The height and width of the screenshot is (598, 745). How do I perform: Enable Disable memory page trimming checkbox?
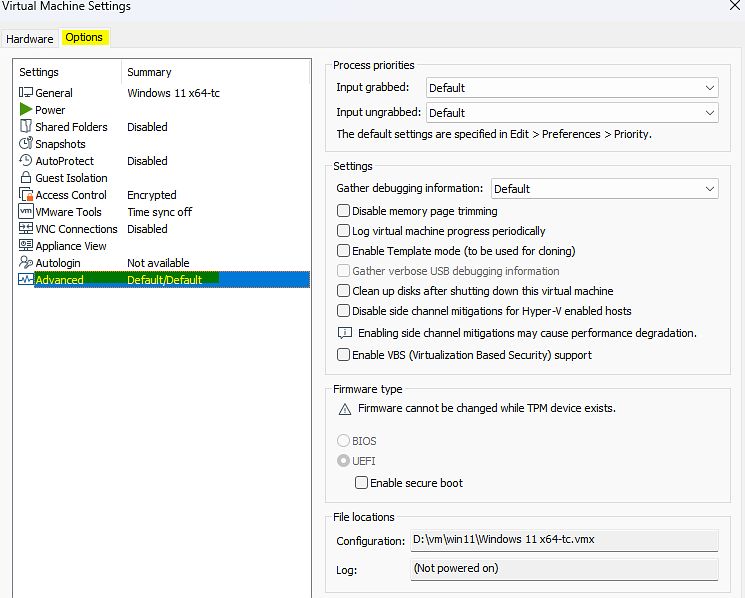pyautogui.click(x=344, y=211)
